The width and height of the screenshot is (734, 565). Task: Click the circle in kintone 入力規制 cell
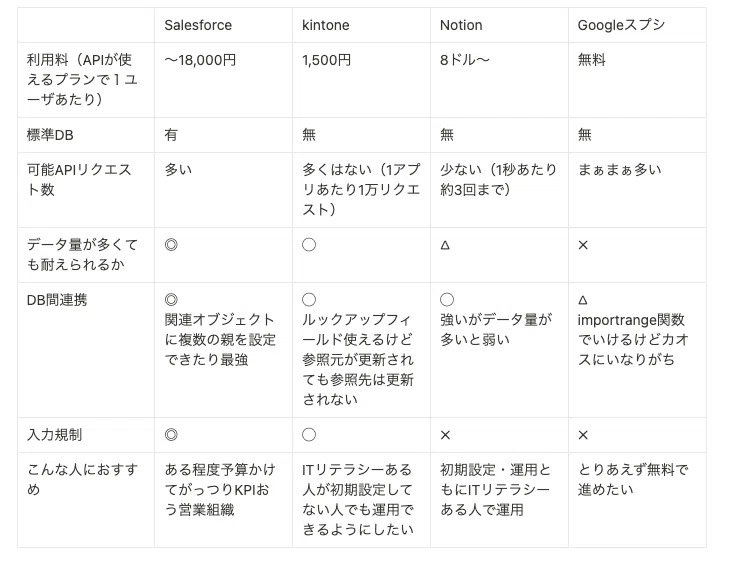[x=309, y=435]
